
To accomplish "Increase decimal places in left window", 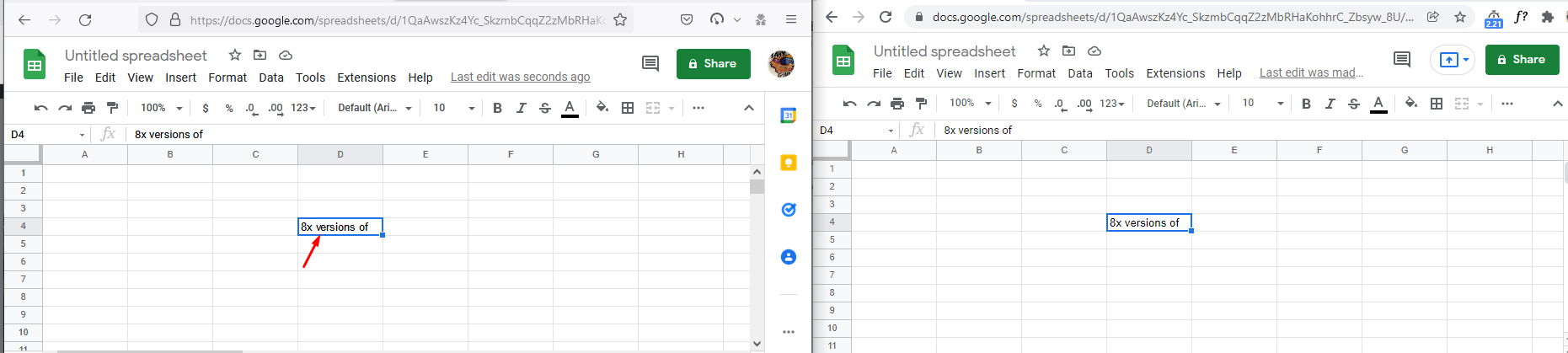I will pyautogui.click(x=276, y=108).
